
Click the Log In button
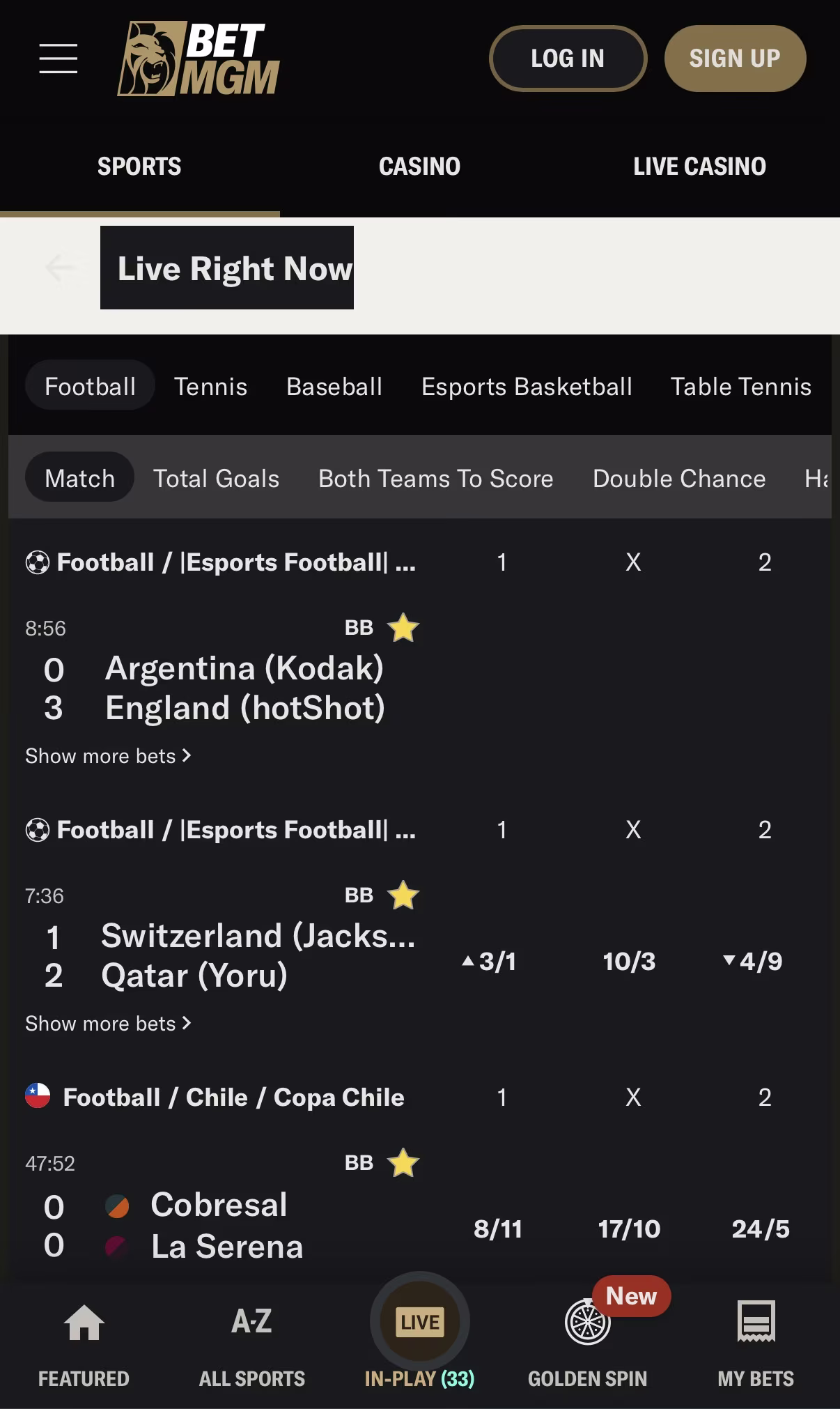pos(568,59)
